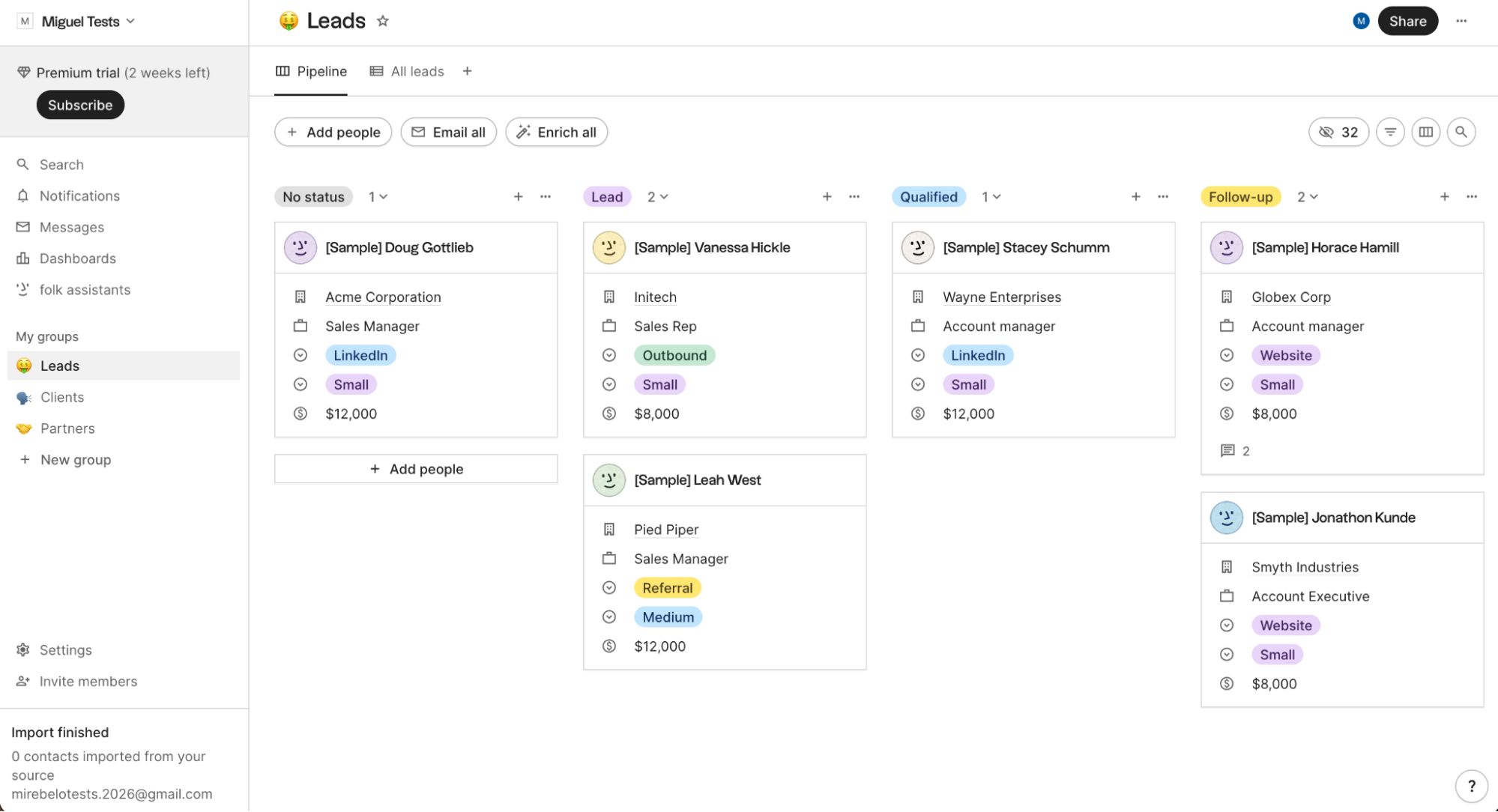Click Vanessa Hickle's avatar icon
The image size is (1498, 812).
tap(609, 248)
